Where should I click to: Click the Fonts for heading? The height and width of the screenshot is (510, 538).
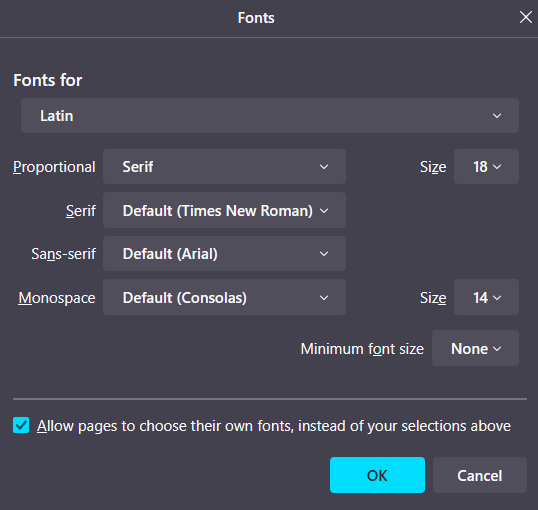pyautogui.click(x=48, y=80)
